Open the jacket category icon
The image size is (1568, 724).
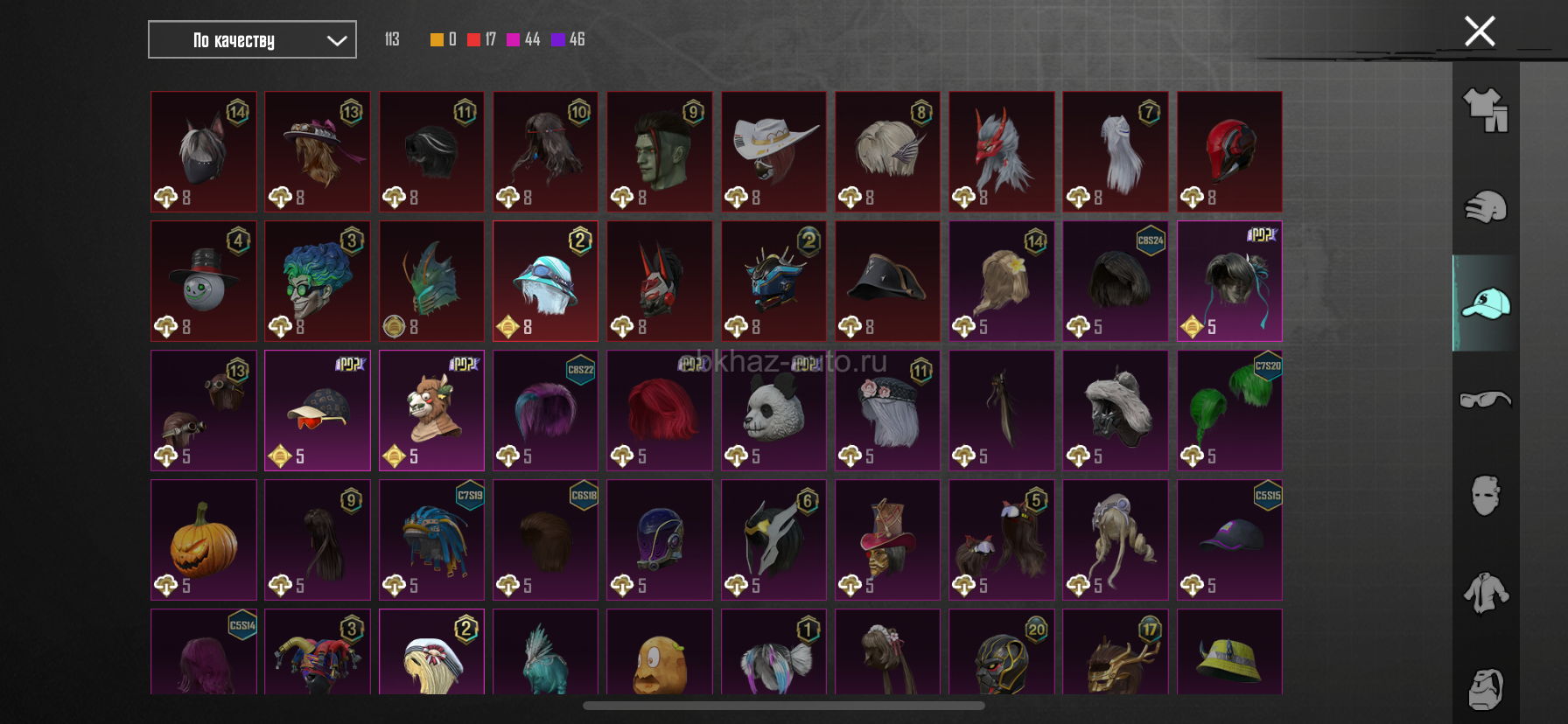[1486, 592]
